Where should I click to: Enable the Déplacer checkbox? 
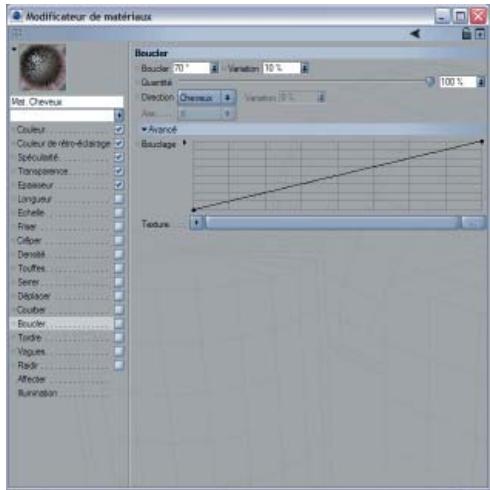pos(119,296)
